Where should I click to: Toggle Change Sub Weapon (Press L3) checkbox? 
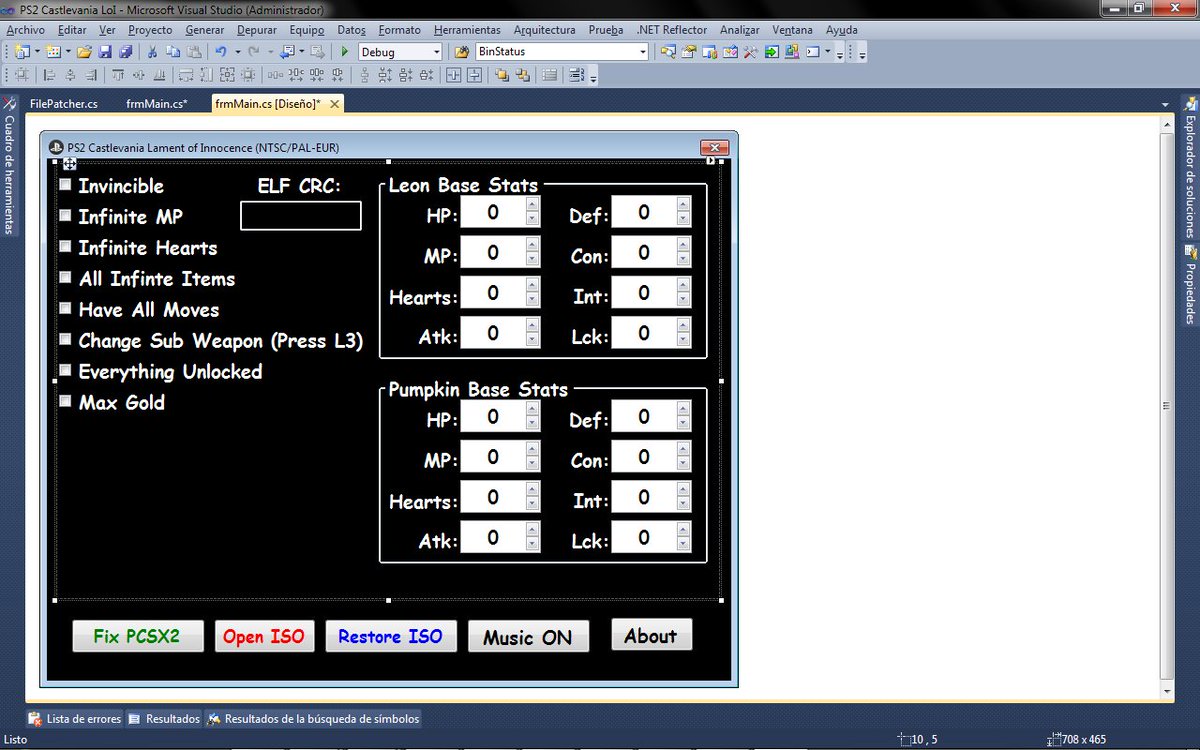coord(65,340)
